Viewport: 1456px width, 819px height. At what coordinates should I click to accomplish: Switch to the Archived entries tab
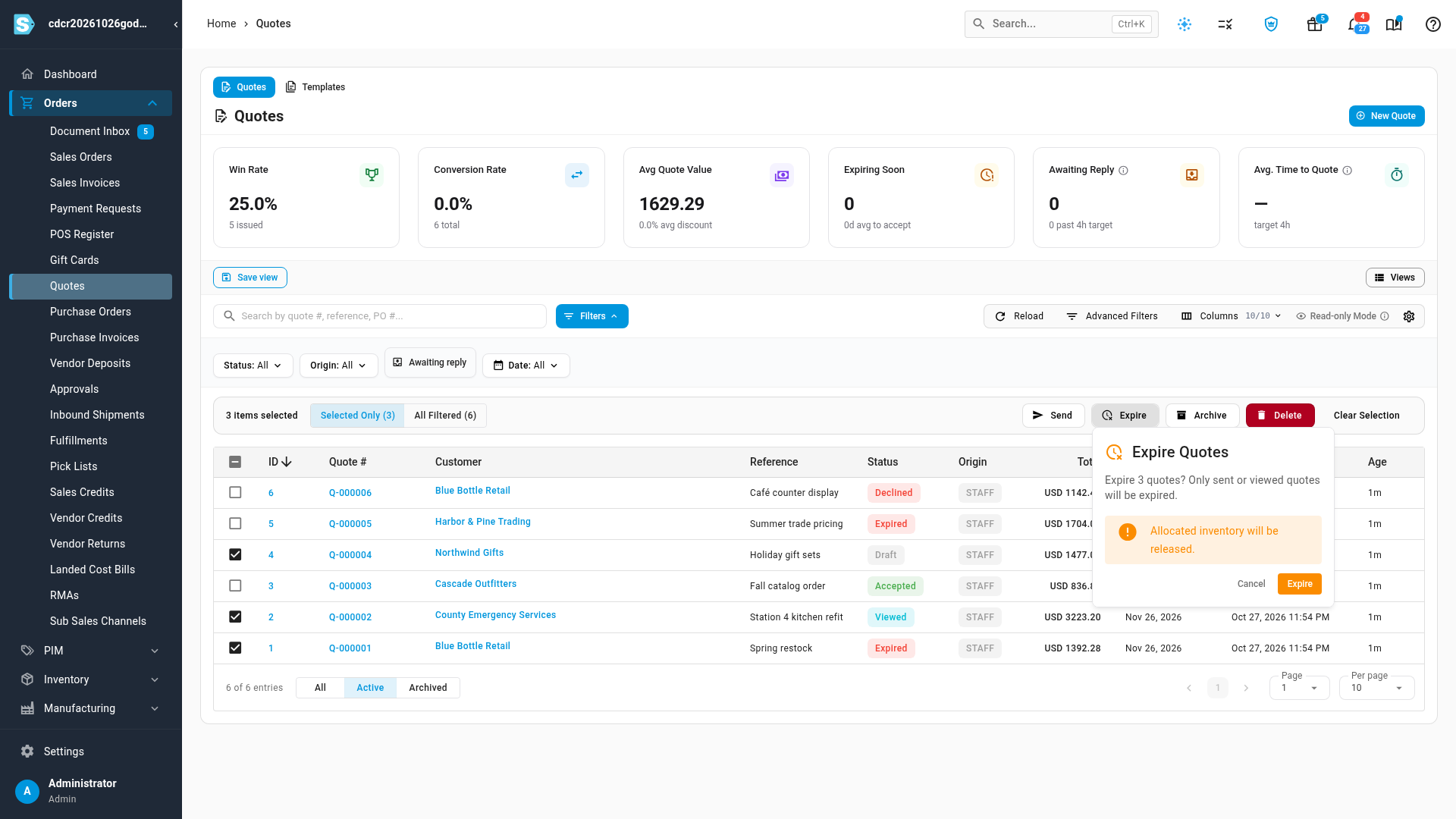(428, 688)
